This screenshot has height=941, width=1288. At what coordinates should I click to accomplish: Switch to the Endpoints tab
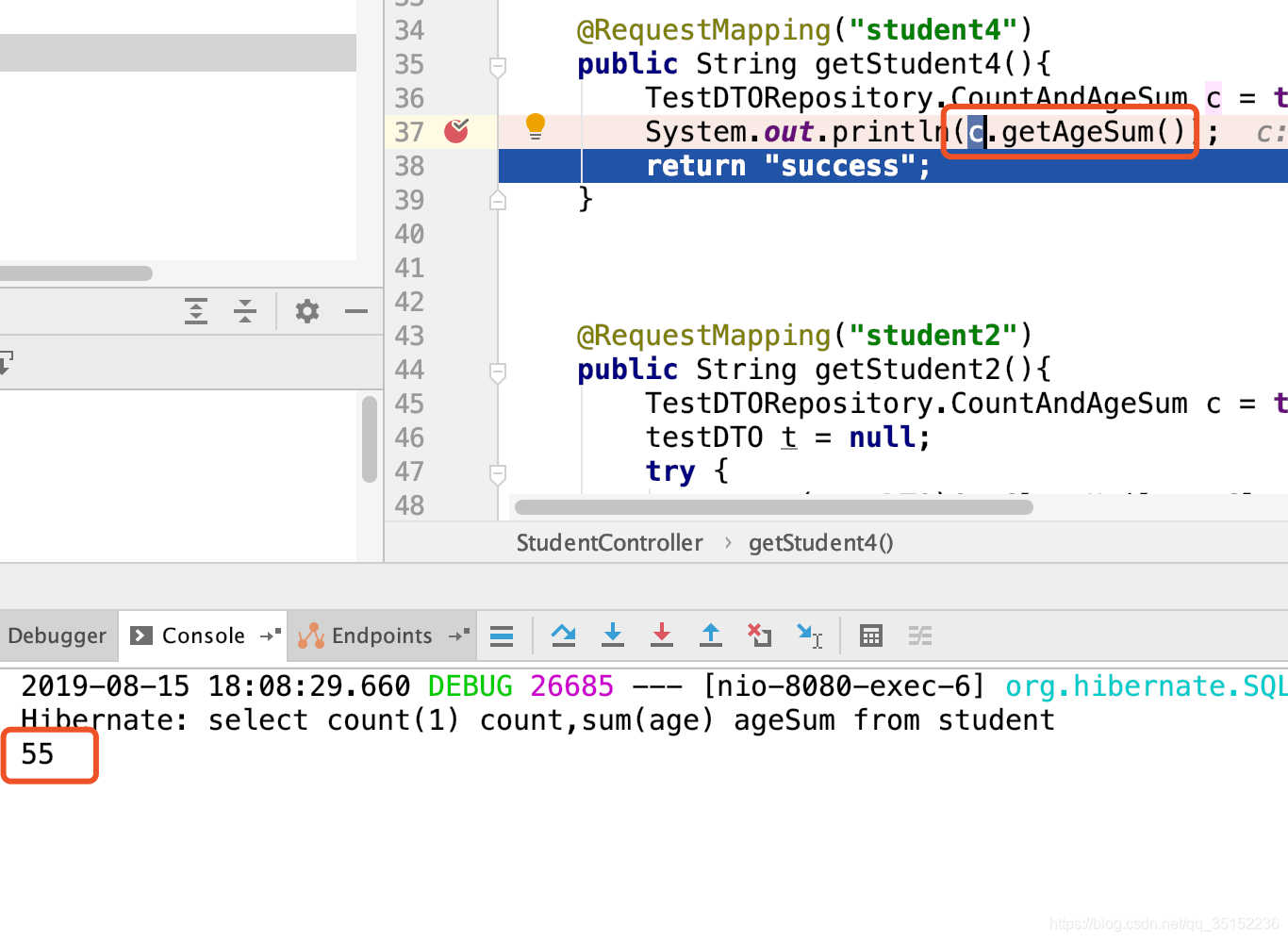click(x=380, y=636)
